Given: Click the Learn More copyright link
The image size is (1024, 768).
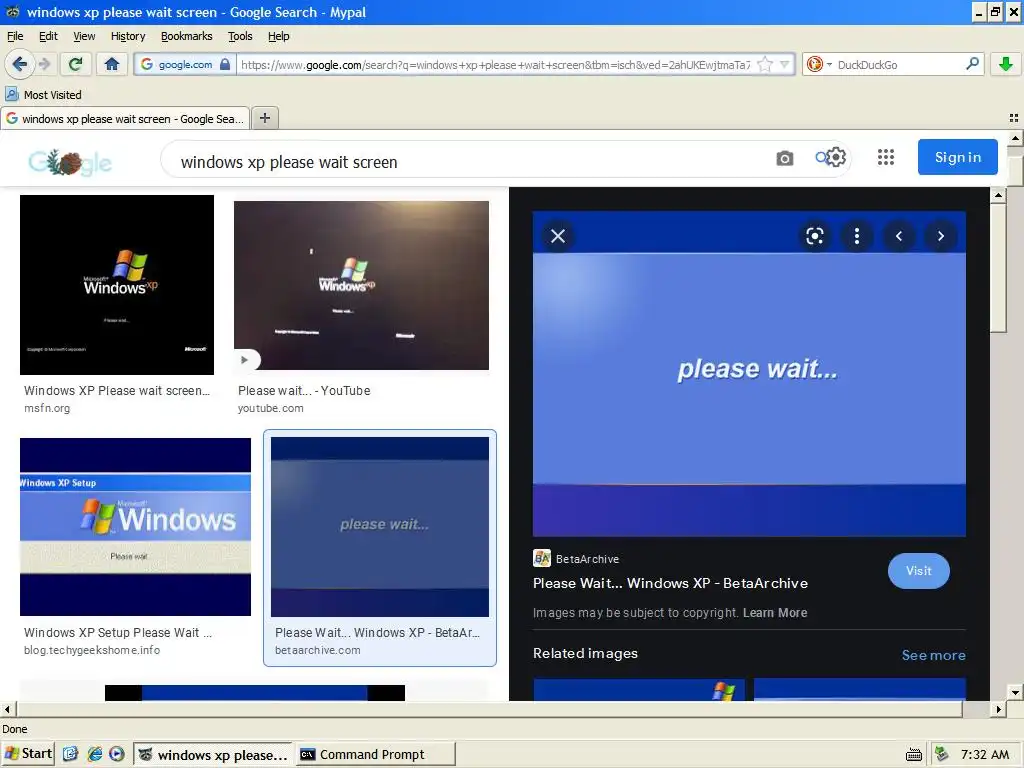Looking at the screenshot, I should tap(775, 613).
